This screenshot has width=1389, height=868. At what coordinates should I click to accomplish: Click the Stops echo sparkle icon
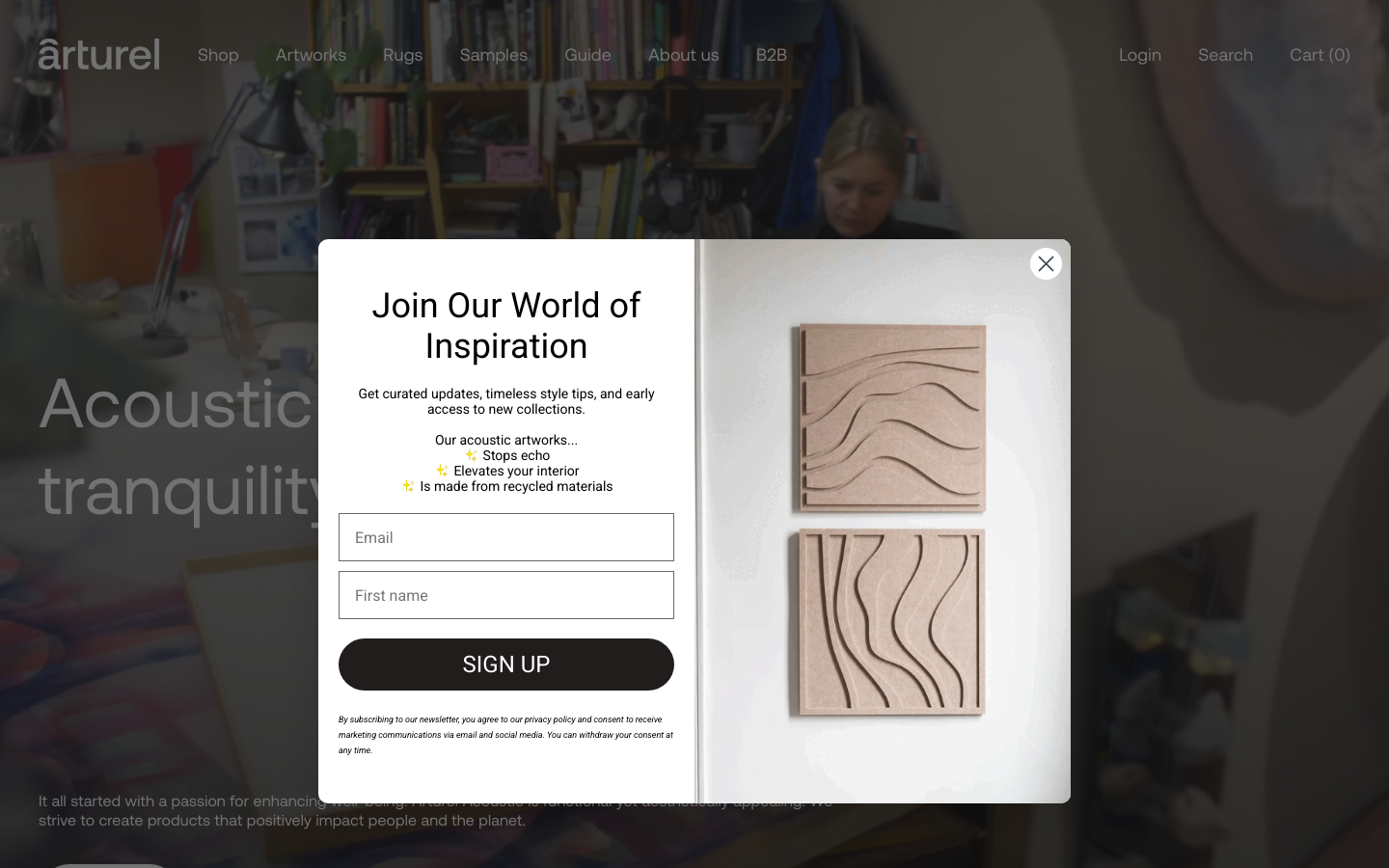[471, 455]
